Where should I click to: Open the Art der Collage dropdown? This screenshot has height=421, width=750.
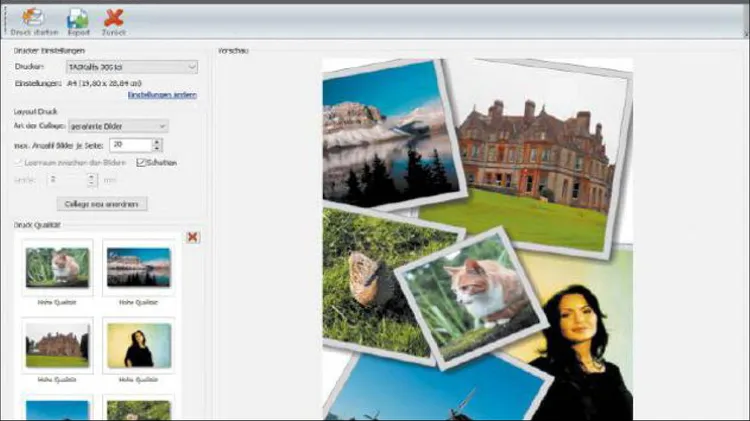coord(118,126)
